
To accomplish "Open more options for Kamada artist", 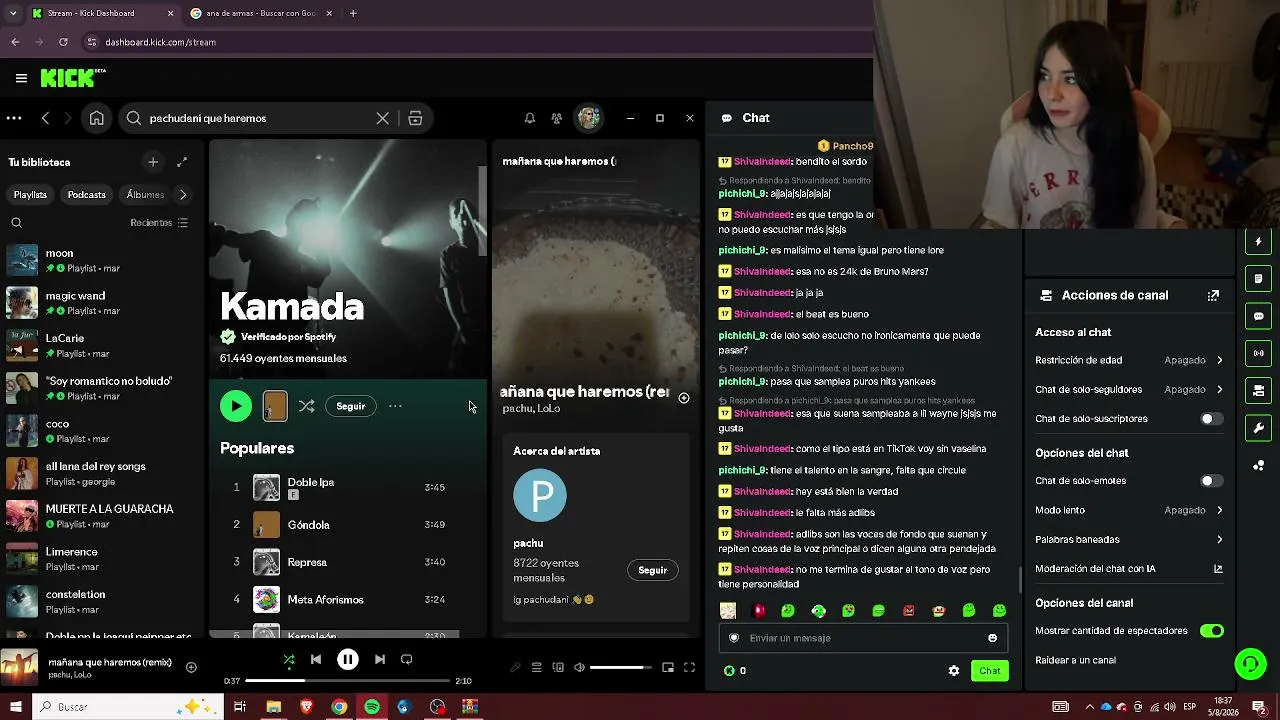I will [395, 406].
